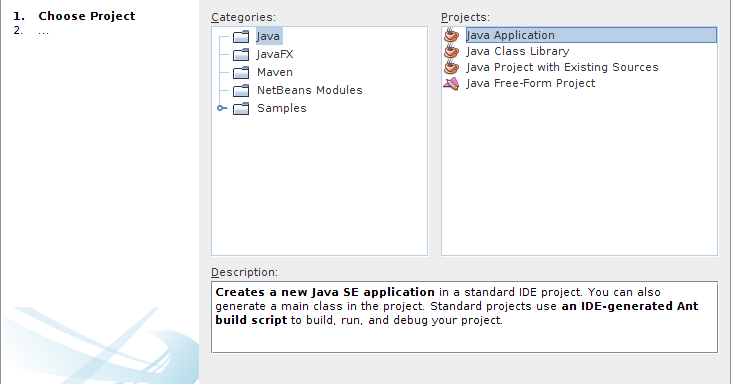Select the Samples category label
Viewport: 731px width, 384px height.
pos(282,108)
